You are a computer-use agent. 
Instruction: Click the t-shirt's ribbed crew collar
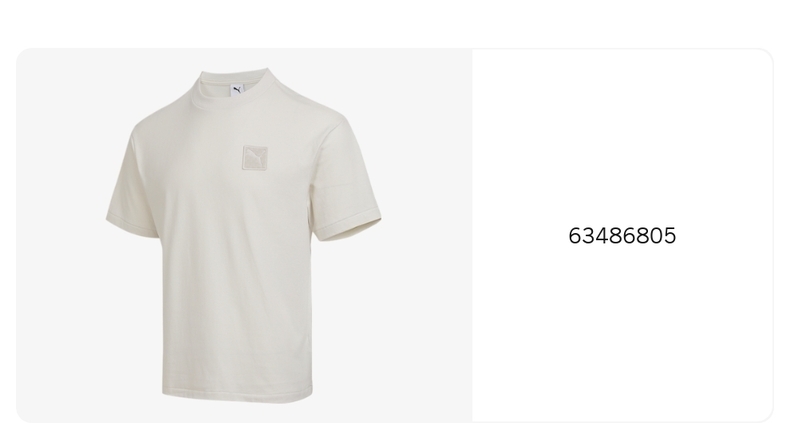click(x=234, y=87)
